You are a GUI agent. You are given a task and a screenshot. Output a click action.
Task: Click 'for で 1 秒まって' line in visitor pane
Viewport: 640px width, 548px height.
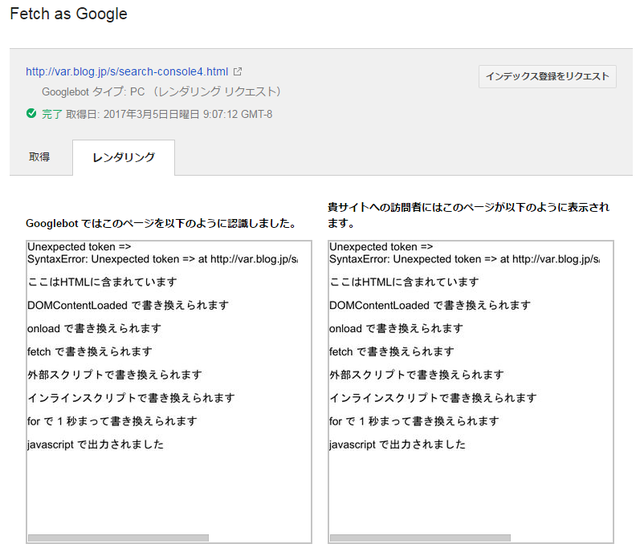[414, 422]
